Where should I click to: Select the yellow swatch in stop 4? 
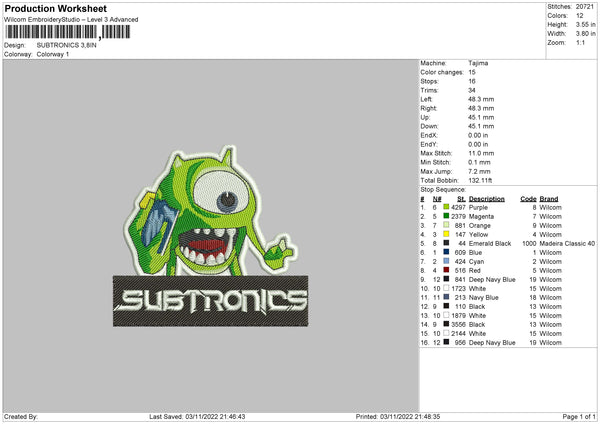click(446, 234)
